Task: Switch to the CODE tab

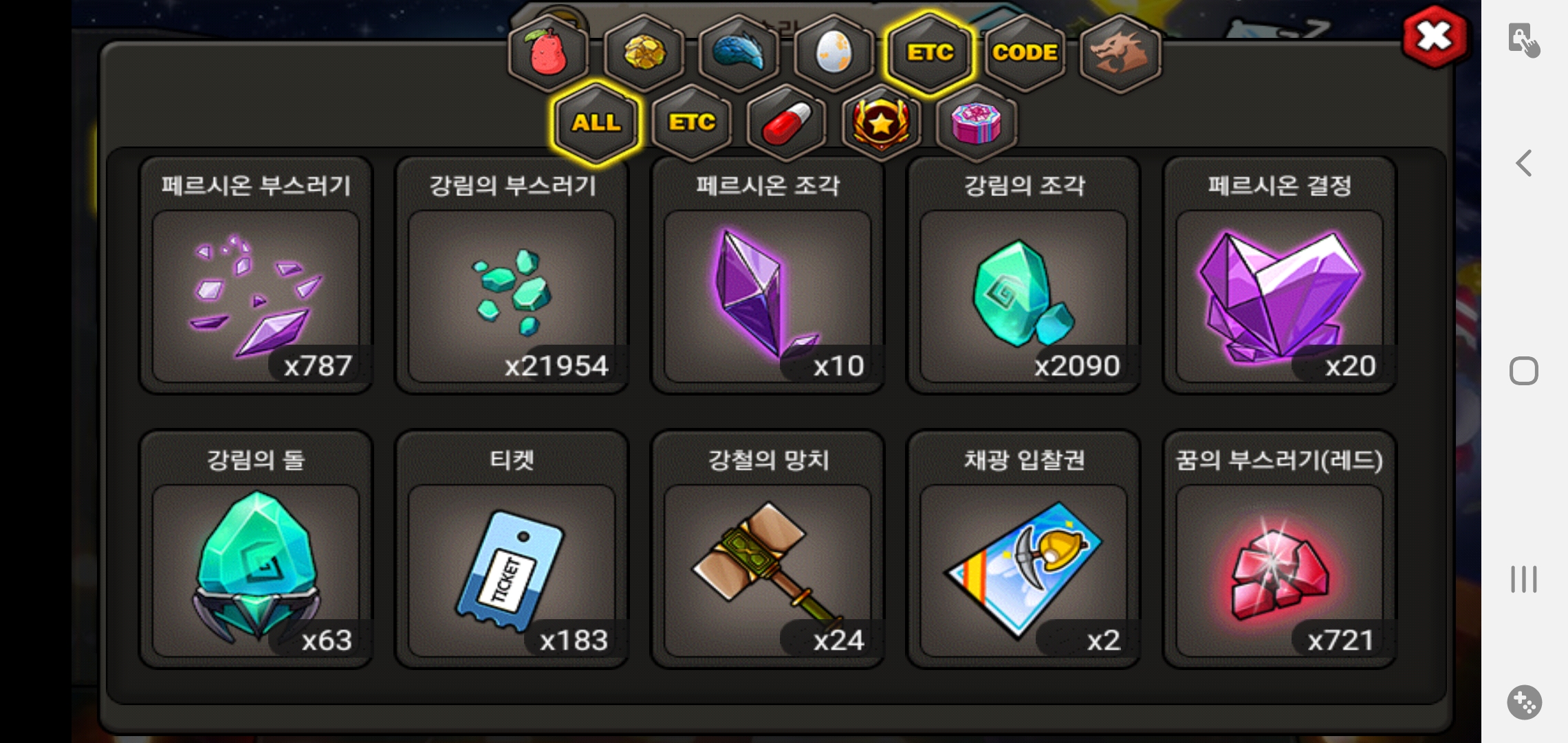Action: click(x=1025, y=53)
